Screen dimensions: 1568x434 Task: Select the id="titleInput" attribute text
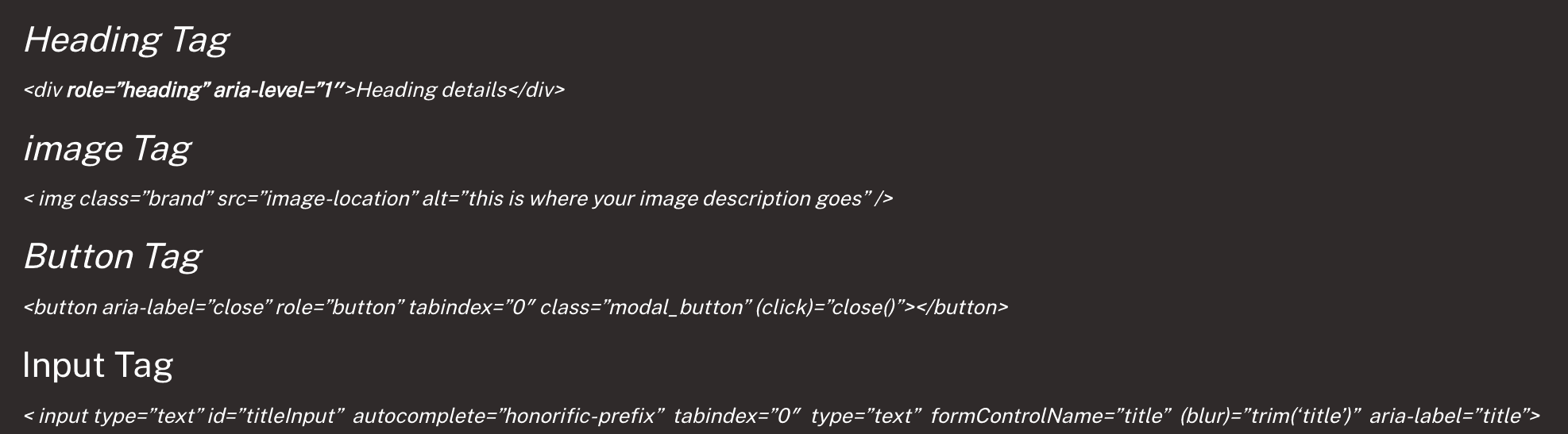275,416
